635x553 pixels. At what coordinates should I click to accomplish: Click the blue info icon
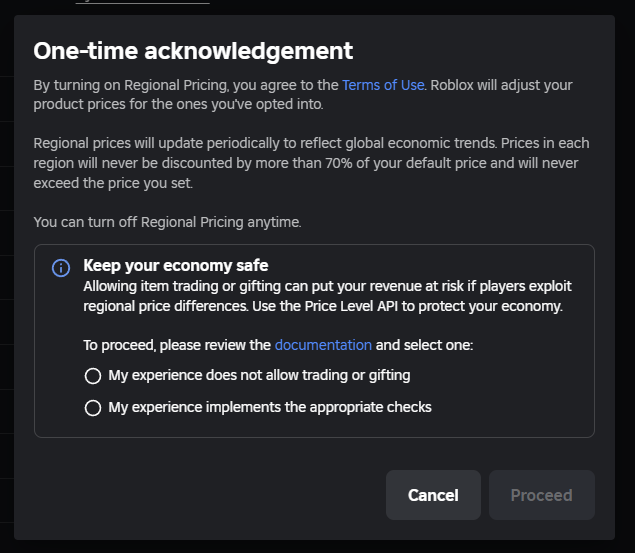click(x=61, y=268)
